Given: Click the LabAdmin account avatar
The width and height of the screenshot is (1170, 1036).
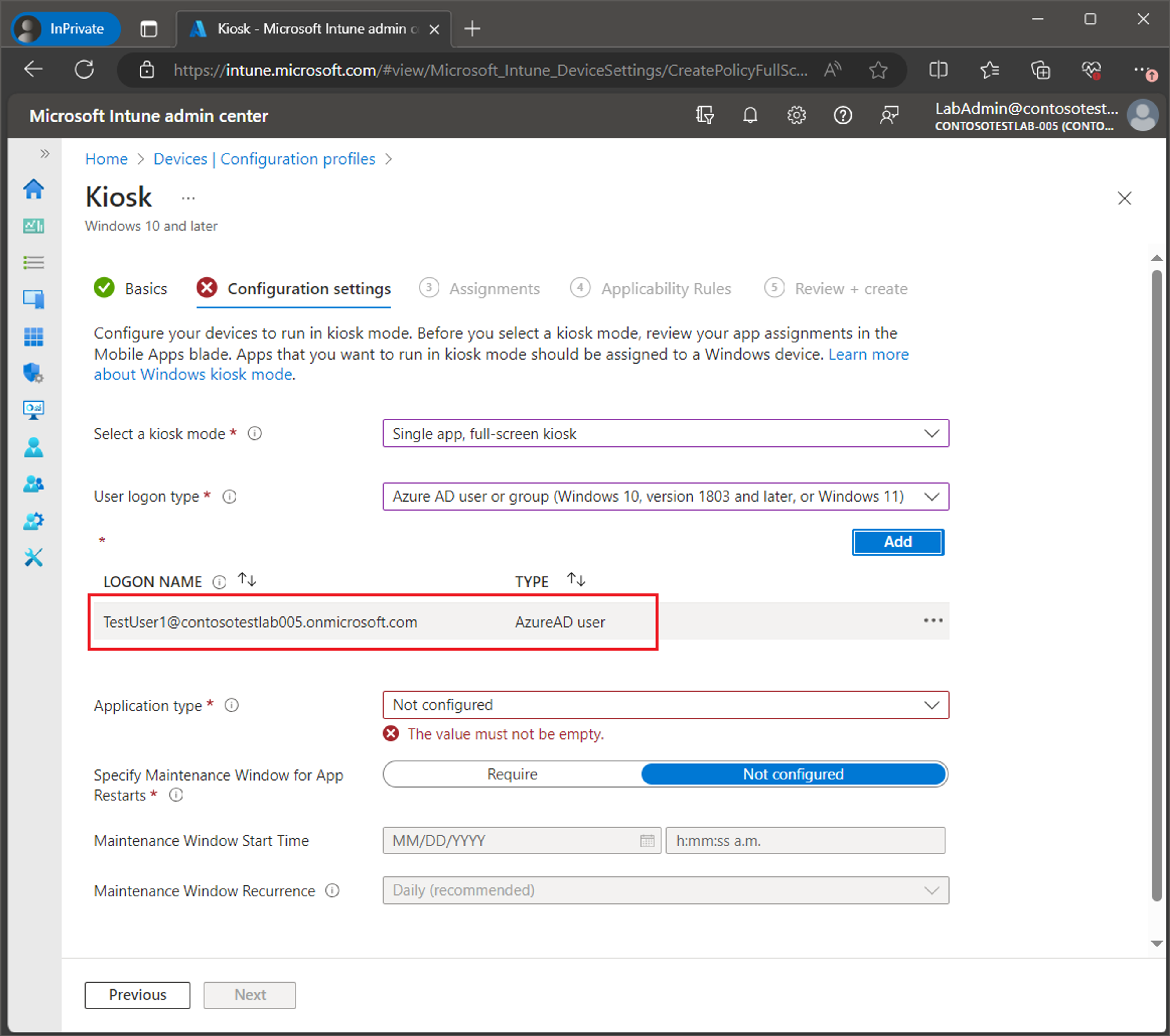Looking at the screenshot, I should pyautogui.click(x=1143, y=115).
